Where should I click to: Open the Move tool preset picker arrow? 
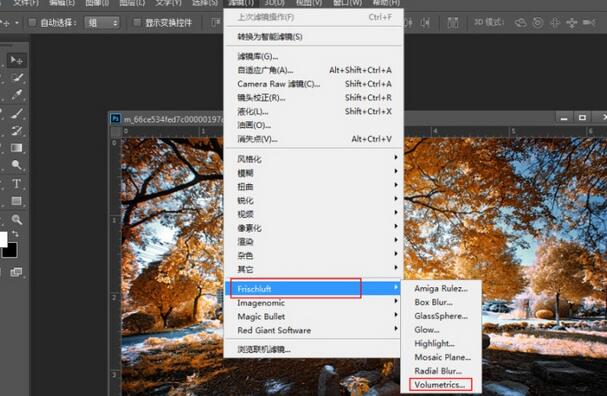point(17,23)
